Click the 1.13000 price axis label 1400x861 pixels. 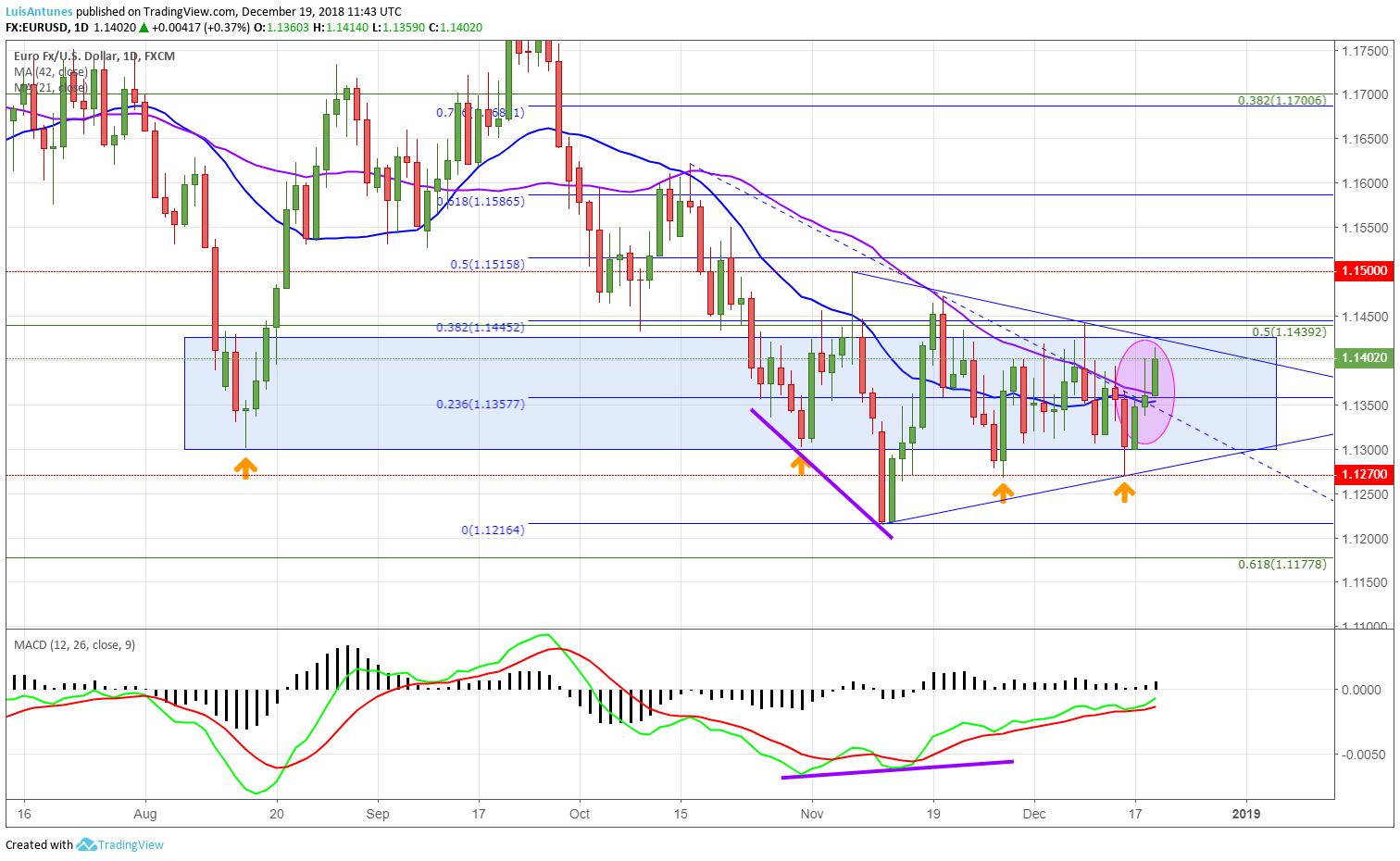(1365, 450)
